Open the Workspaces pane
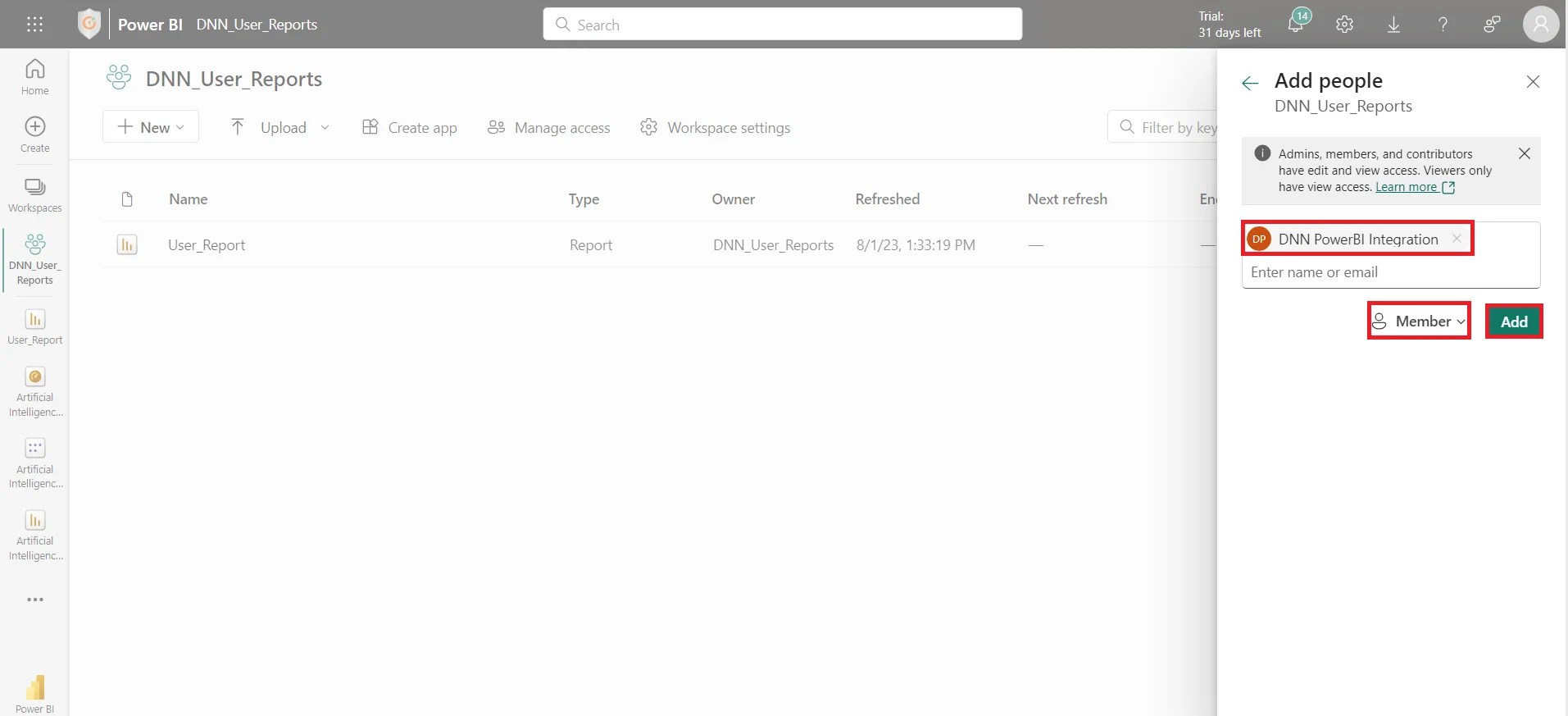 [x=34, y=195]
